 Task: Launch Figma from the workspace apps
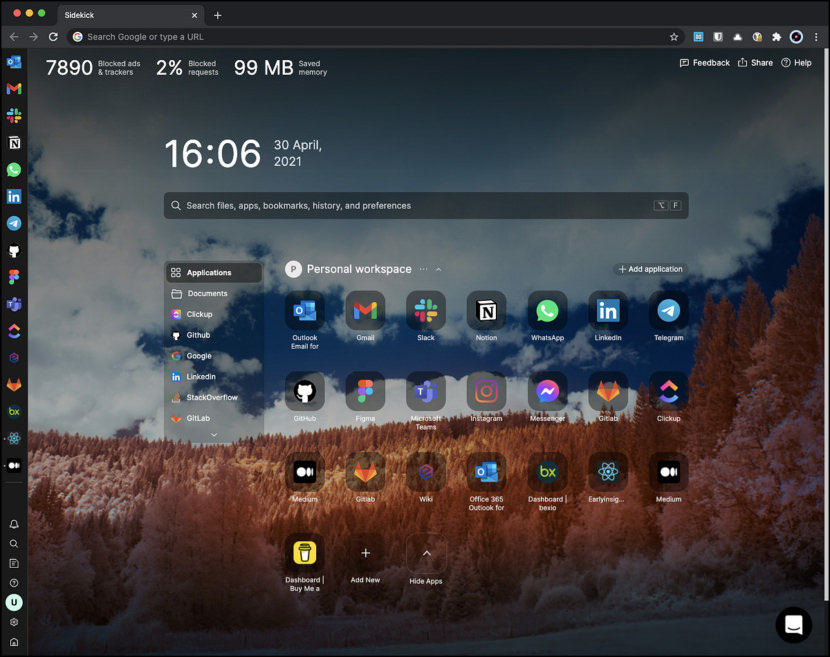(365, 391)
